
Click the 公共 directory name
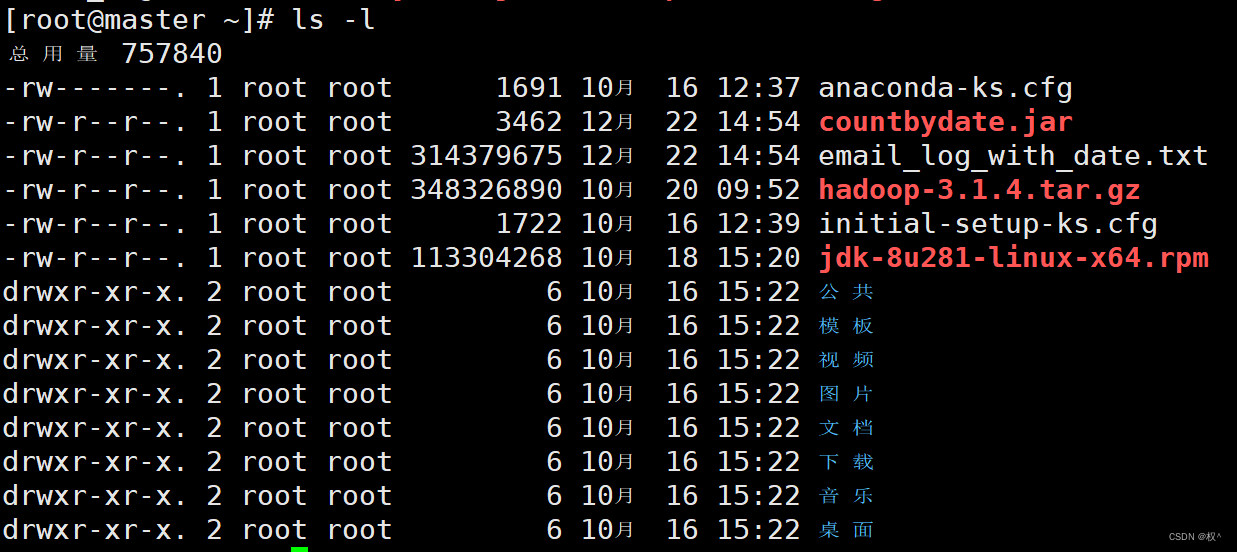(x=846, y=292)
